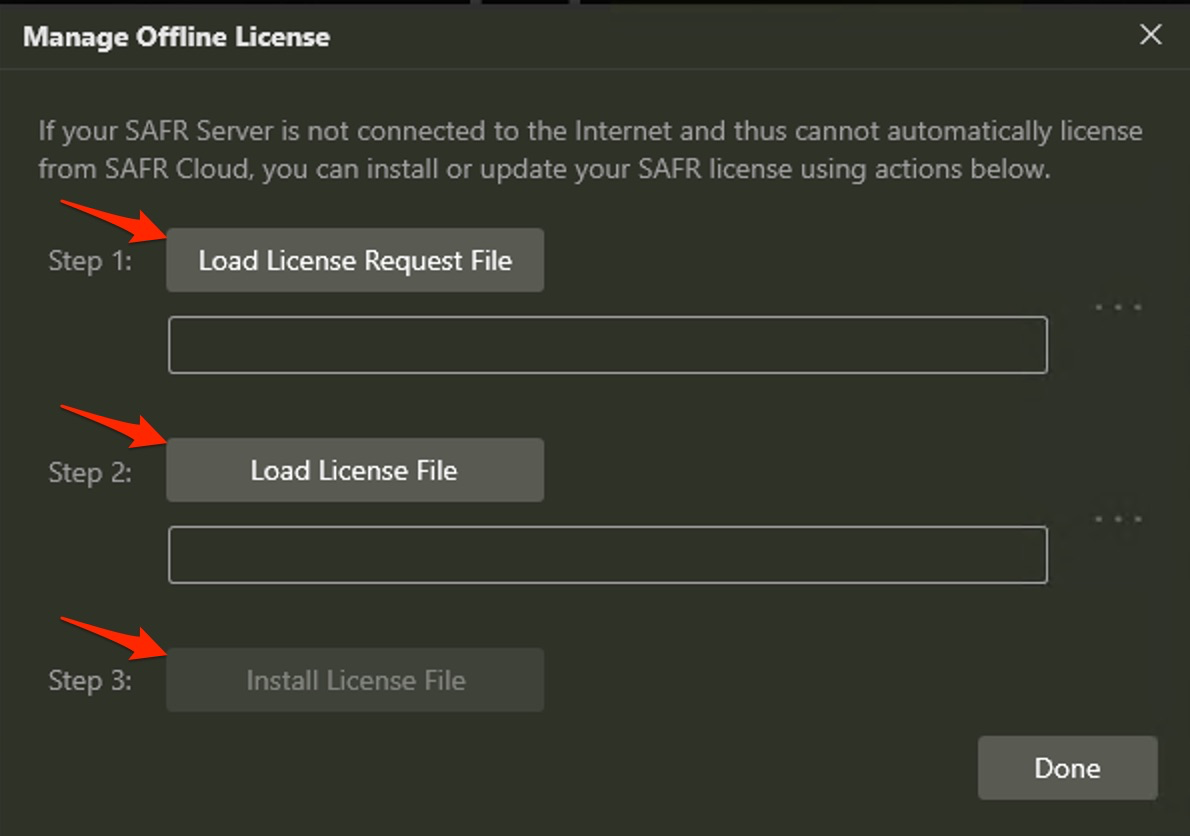The width and height of the screenshot is (1190, 836).
Task: Click the Load License File button
Action: click(x=355, y=471)
